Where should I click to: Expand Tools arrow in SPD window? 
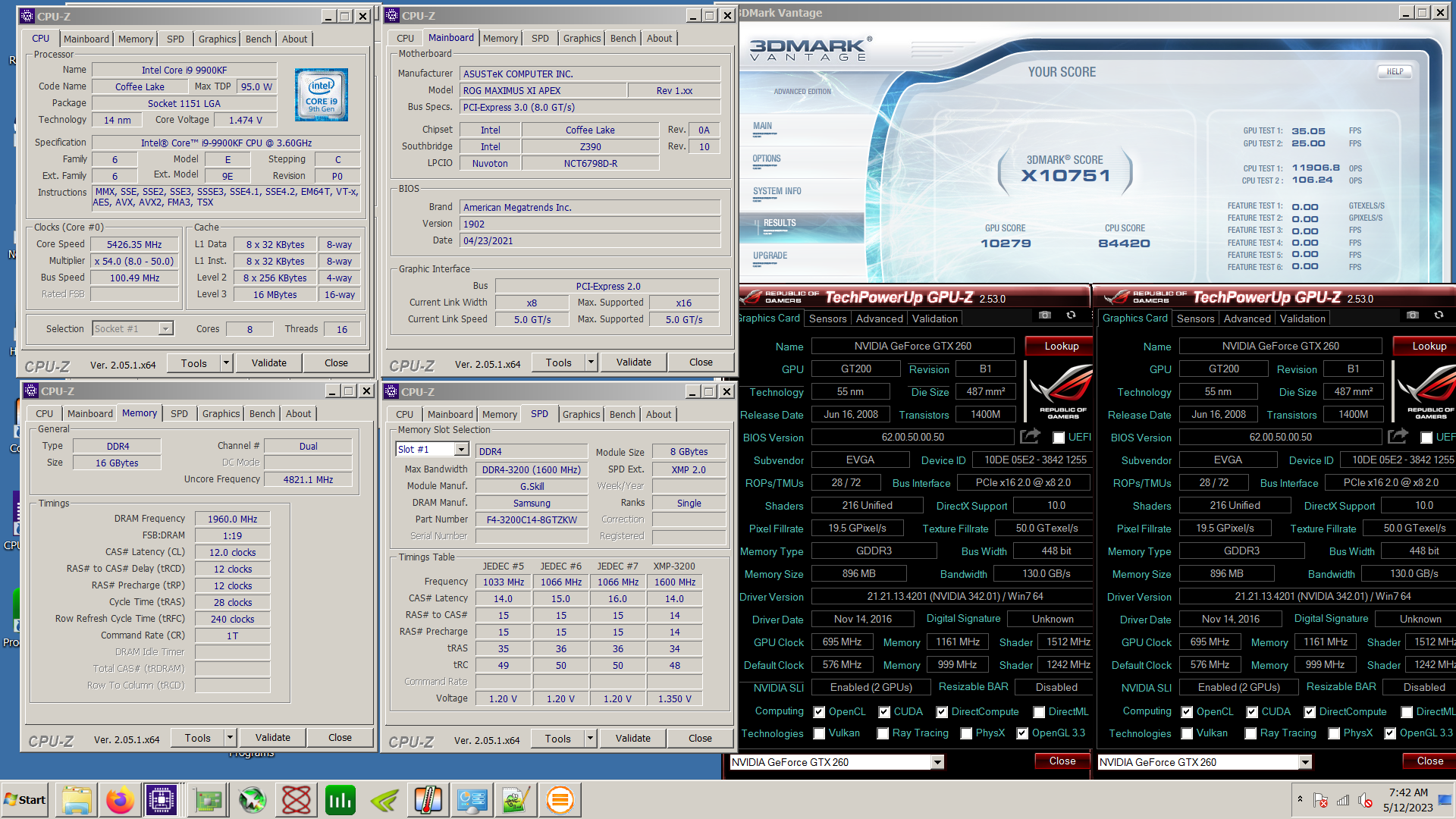pos(590,738)
